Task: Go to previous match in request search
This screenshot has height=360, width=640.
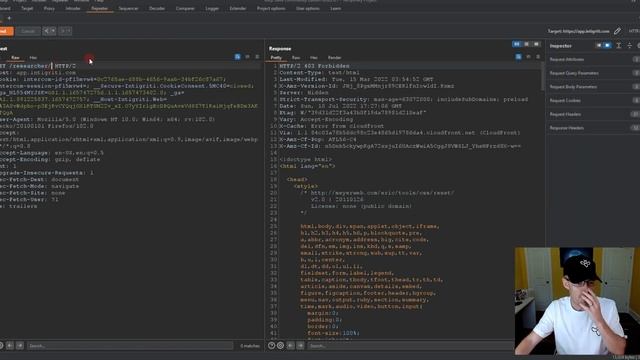Action: tap(10, 346)
